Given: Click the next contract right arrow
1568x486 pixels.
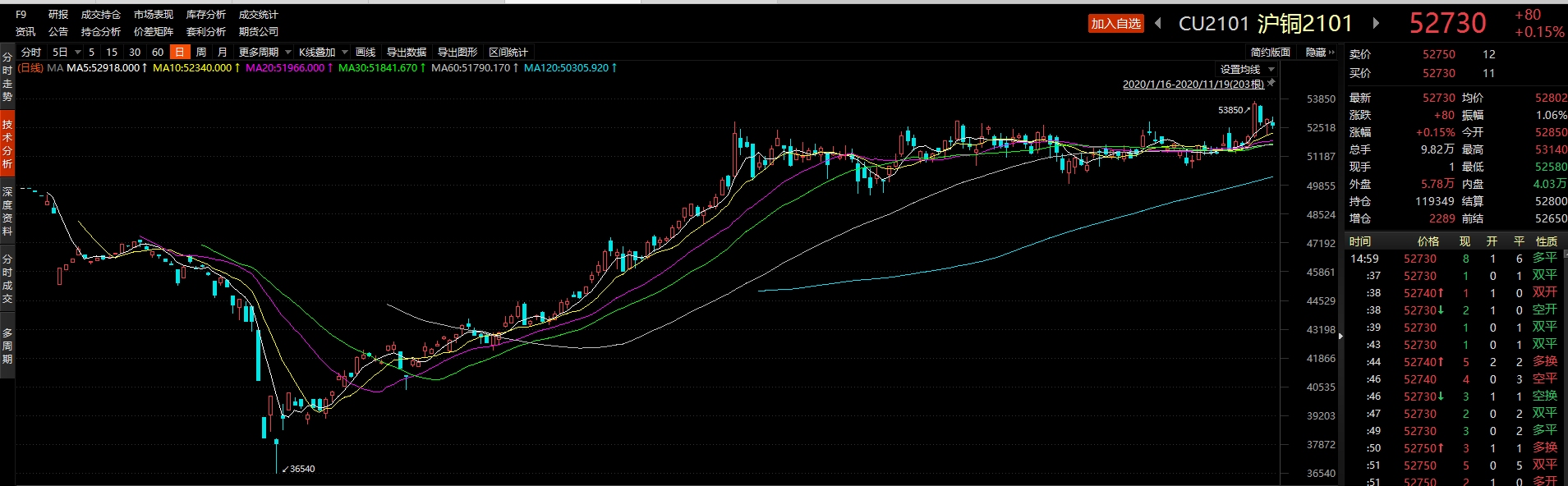Looking at the screenshot, I should coord(1376,23).
